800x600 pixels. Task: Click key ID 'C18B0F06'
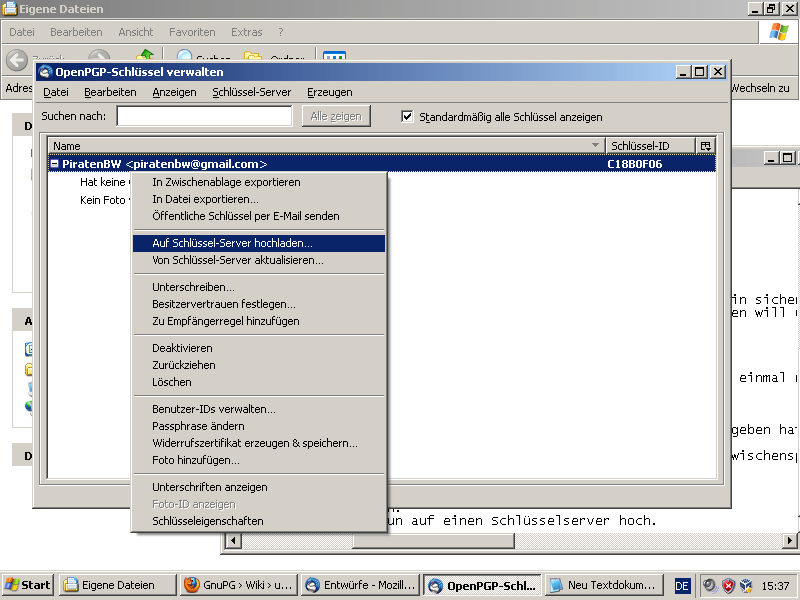635,164
